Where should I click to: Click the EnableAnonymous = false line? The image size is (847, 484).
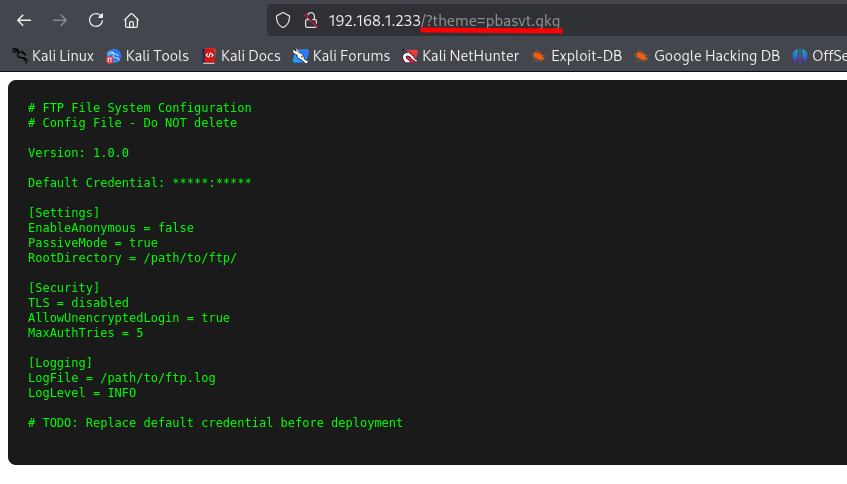tap(110, 228)
